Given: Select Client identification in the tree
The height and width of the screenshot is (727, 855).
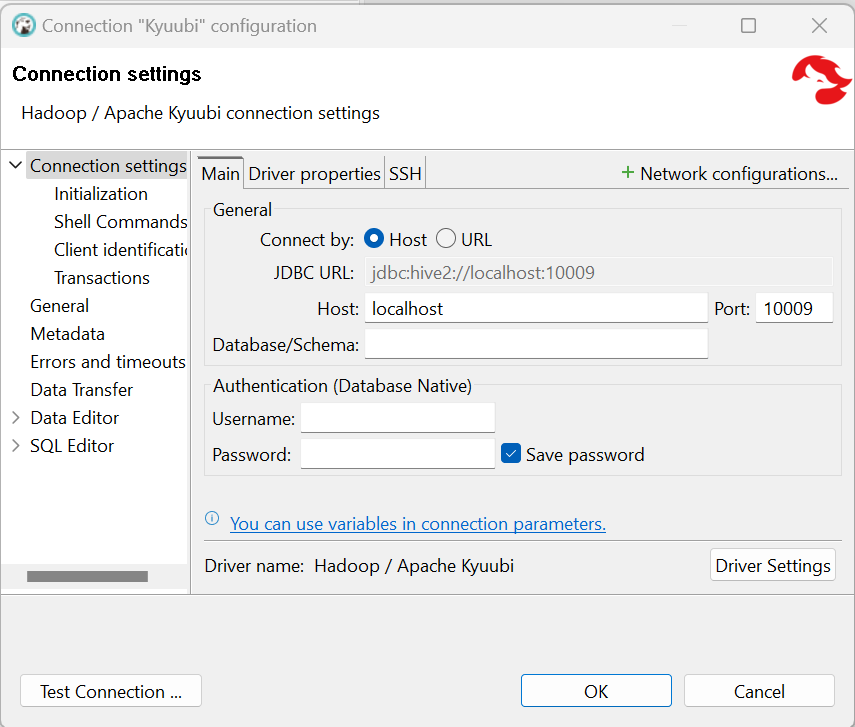Looking at the screenshot, I should click(x=121, y=249).
